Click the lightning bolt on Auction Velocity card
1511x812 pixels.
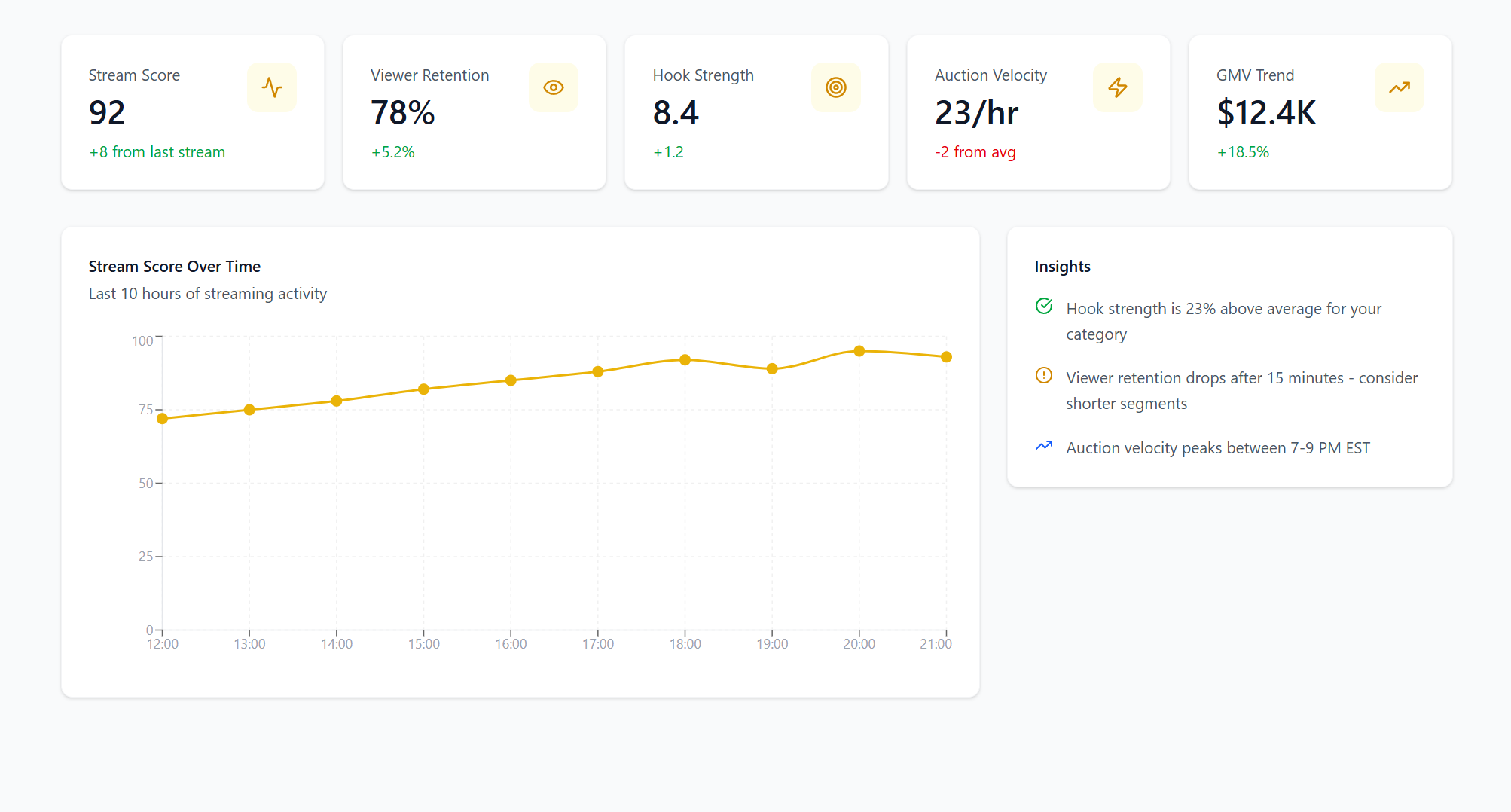1118,87
